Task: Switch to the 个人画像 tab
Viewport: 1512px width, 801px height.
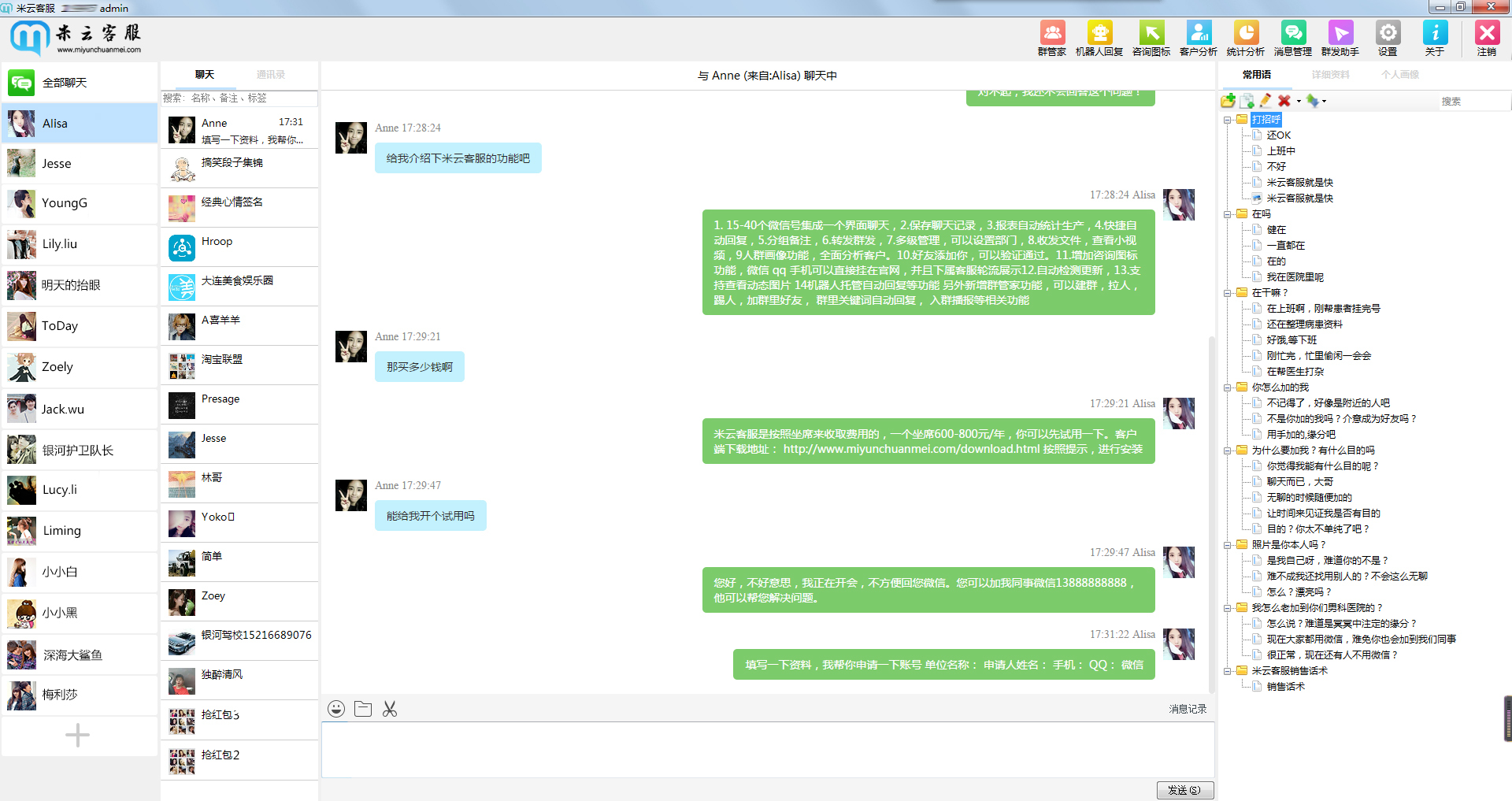Action: pyautogui.click(x=1401, y=75)
